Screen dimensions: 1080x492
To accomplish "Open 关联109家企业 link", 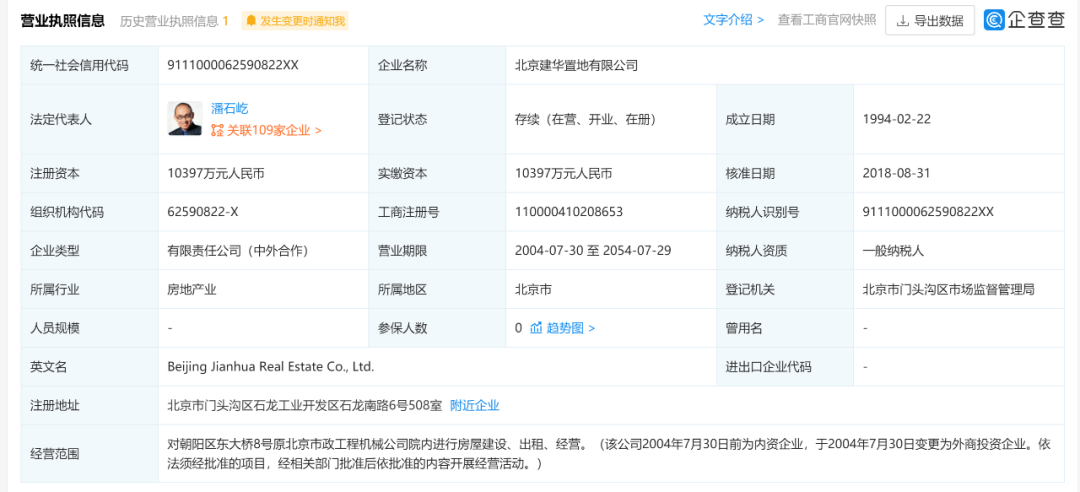I will pyautogui.click(x=266, y=130).
